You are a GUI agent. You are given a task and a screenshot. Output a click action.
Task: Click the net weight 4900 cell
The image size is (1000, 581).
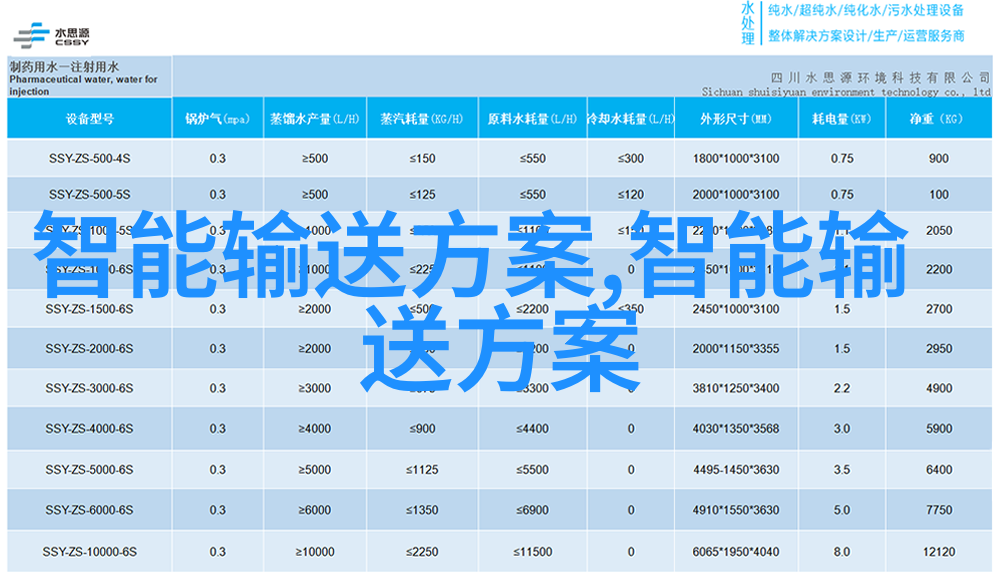point(939,388)
